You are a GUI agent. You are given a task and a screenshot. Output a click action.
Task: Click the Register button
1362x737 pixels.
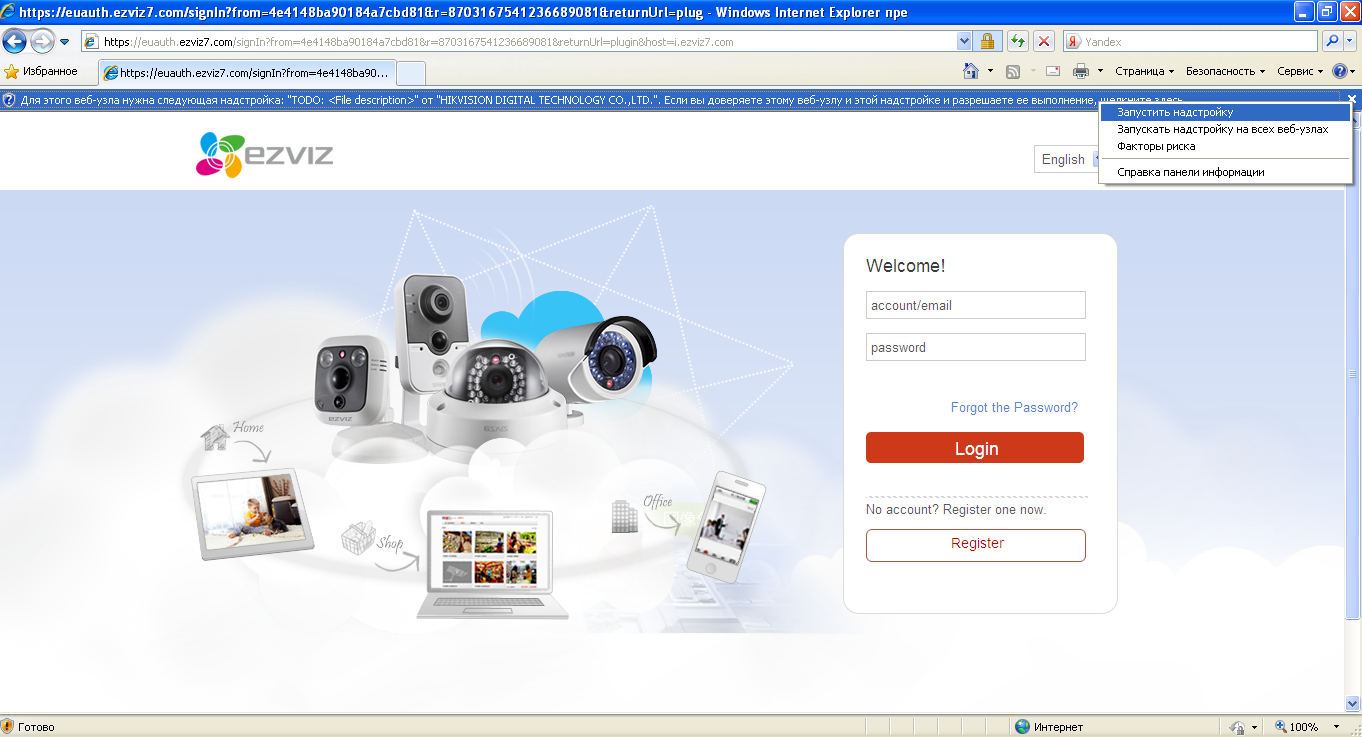click(976, 545)
